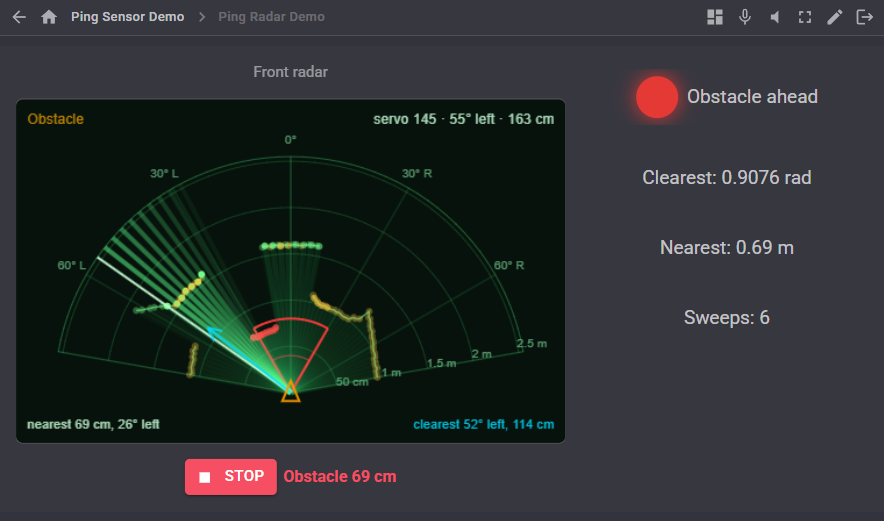
Task: Click the green dot cluster straight ahead
Action: [x=291, y=246]
